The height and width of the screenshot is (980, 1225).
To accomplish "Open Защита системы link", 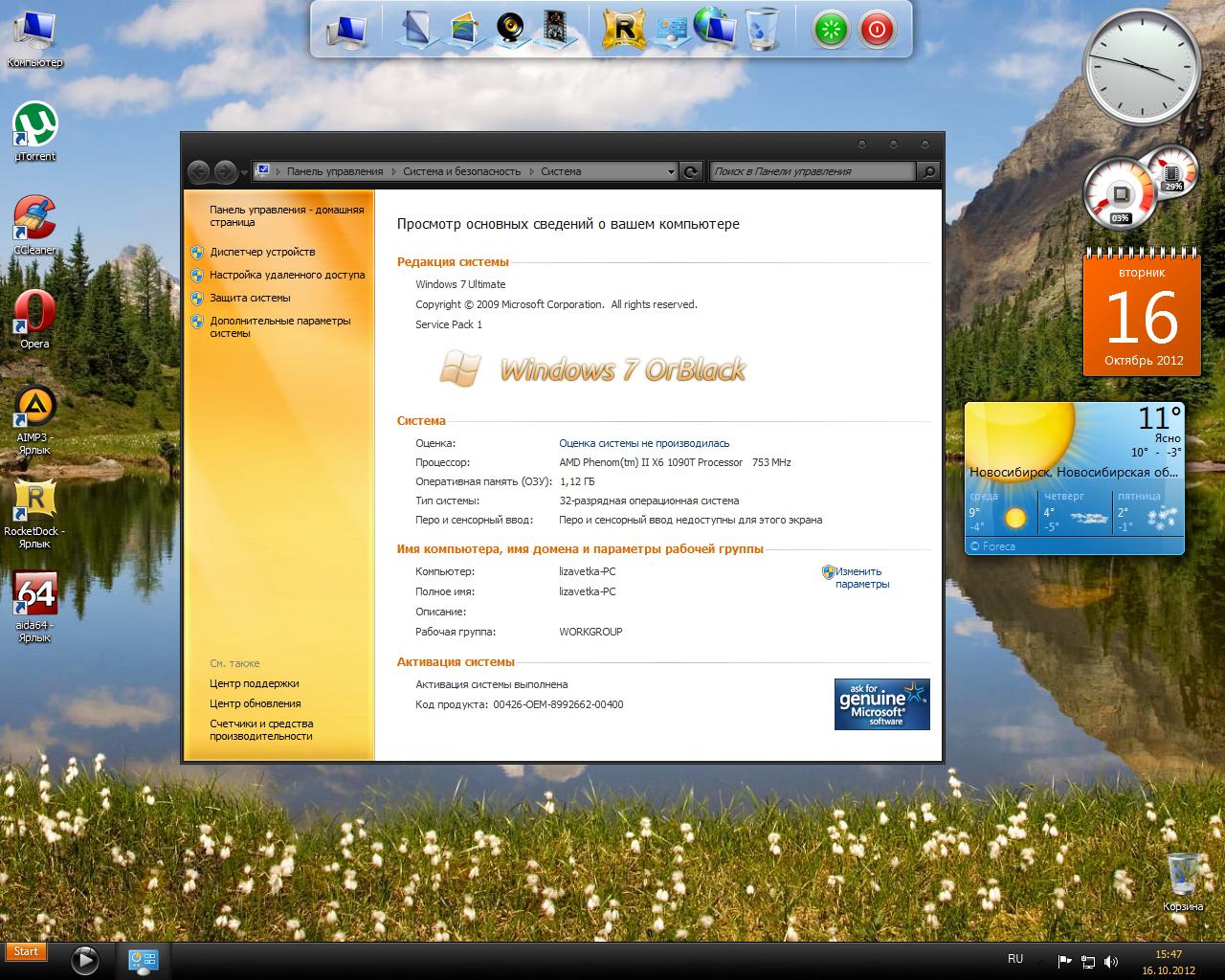I will point(250,298).
